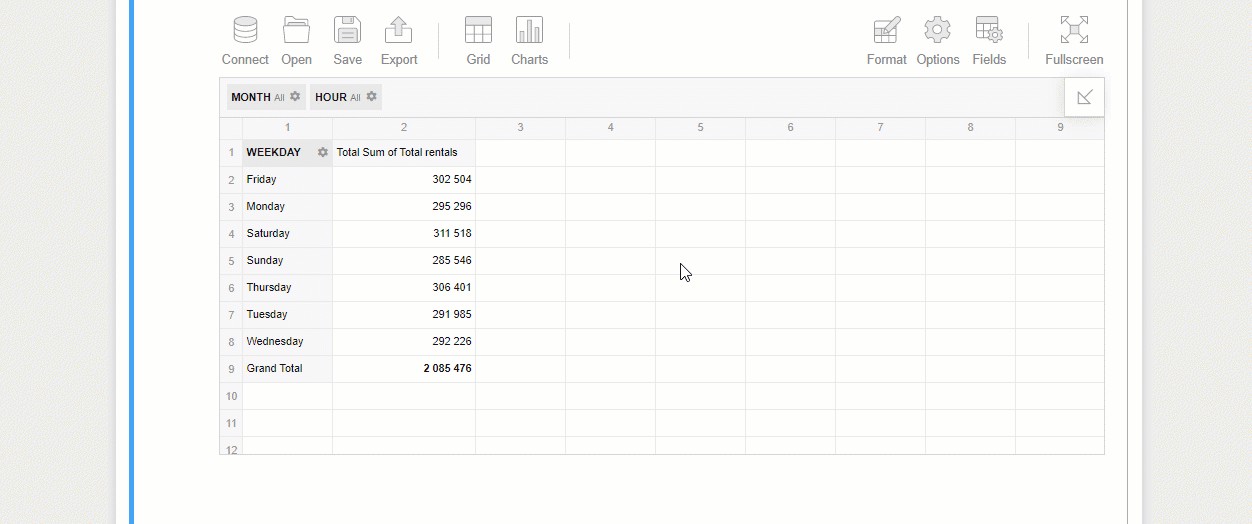
Task: Switch to Charts view
Action: [x=529, y=30]
